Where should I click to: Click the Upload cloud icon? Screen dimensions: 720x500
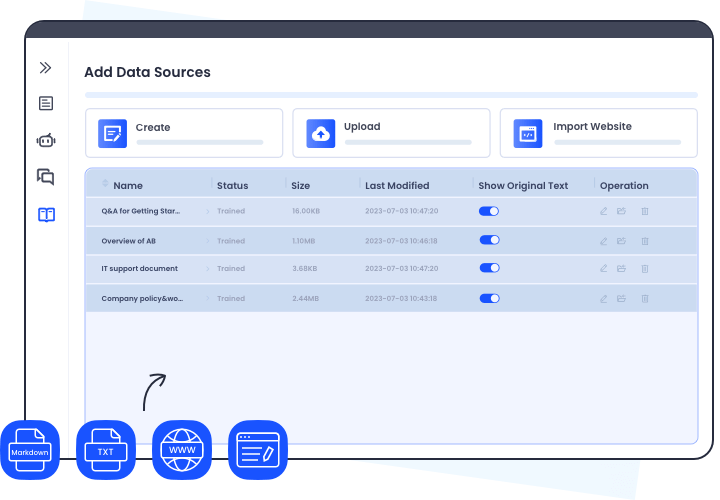pos(321,134)
